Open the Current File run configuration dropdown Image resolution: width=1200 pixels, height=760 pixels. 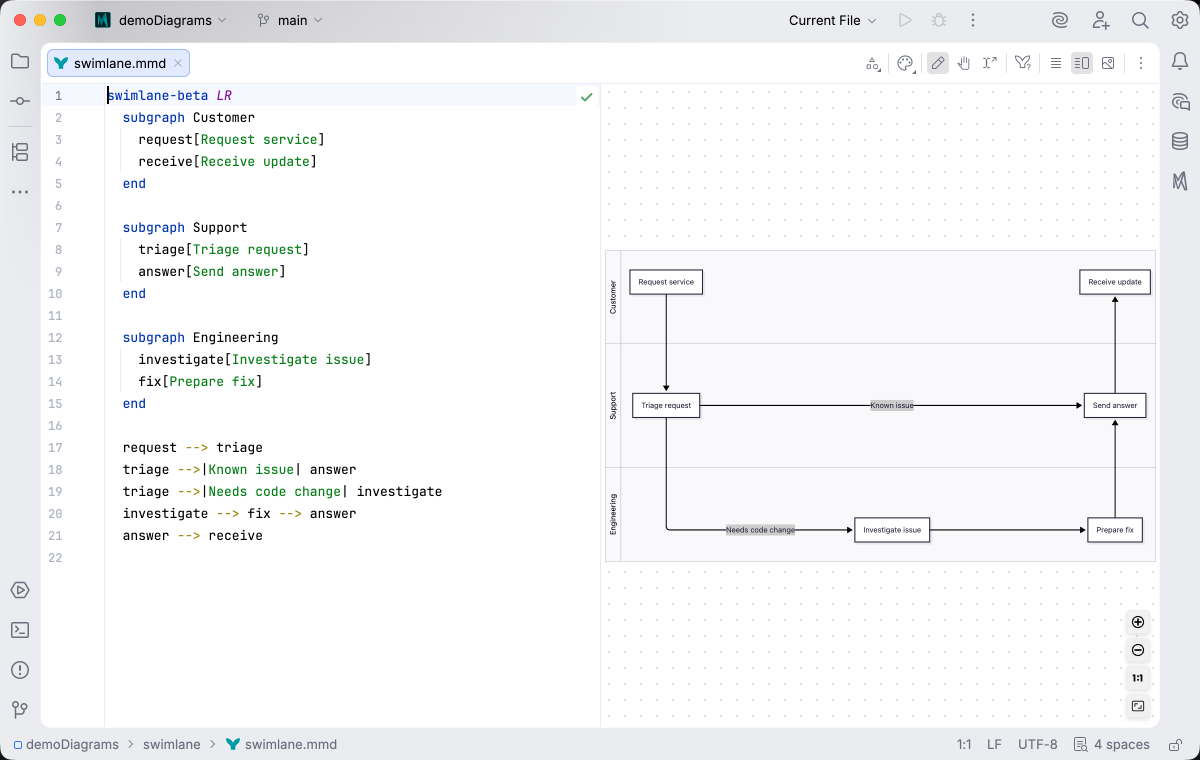pos(832,20)
